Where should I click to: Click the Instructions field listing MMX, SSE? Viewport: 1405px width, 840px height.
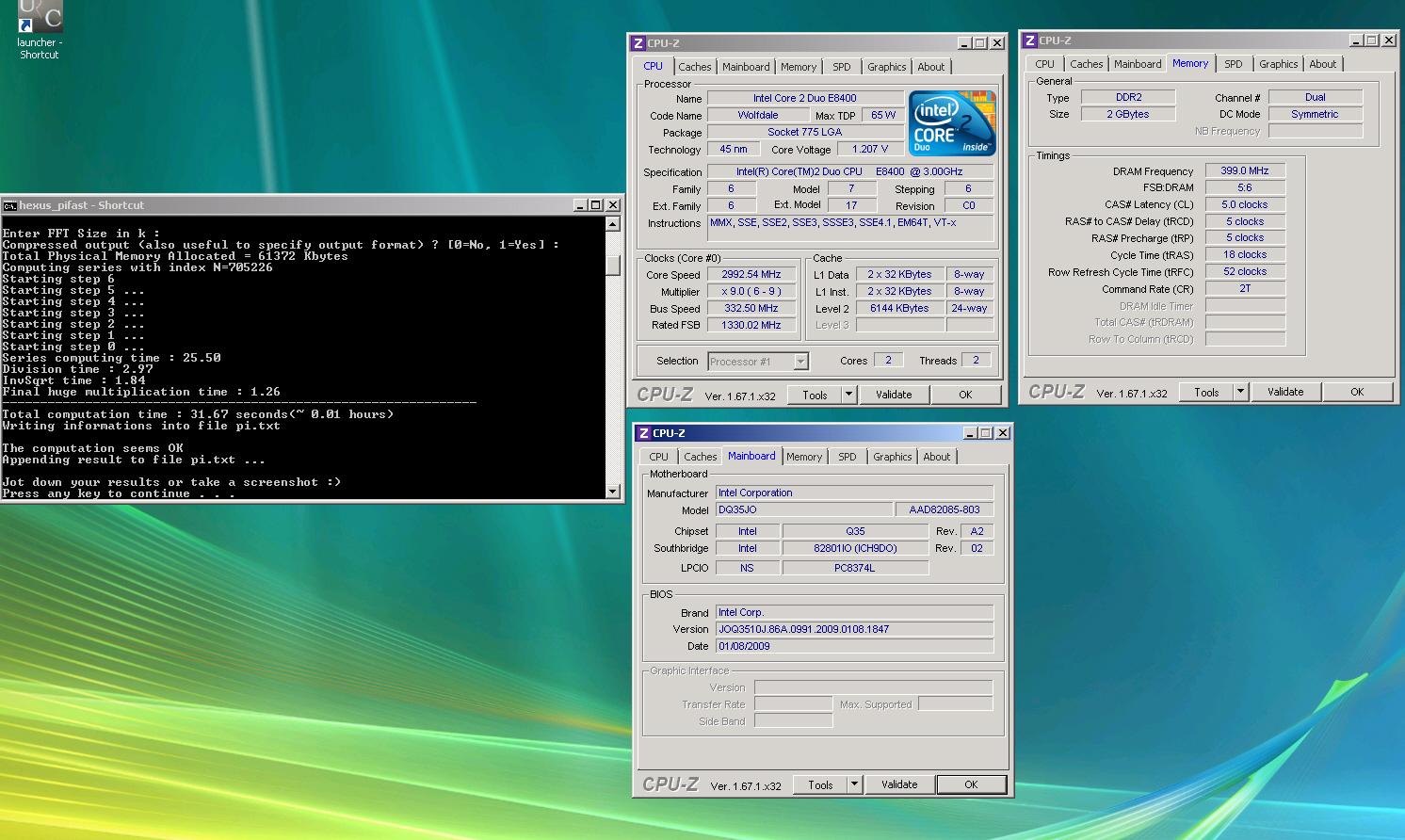(850, 228)
